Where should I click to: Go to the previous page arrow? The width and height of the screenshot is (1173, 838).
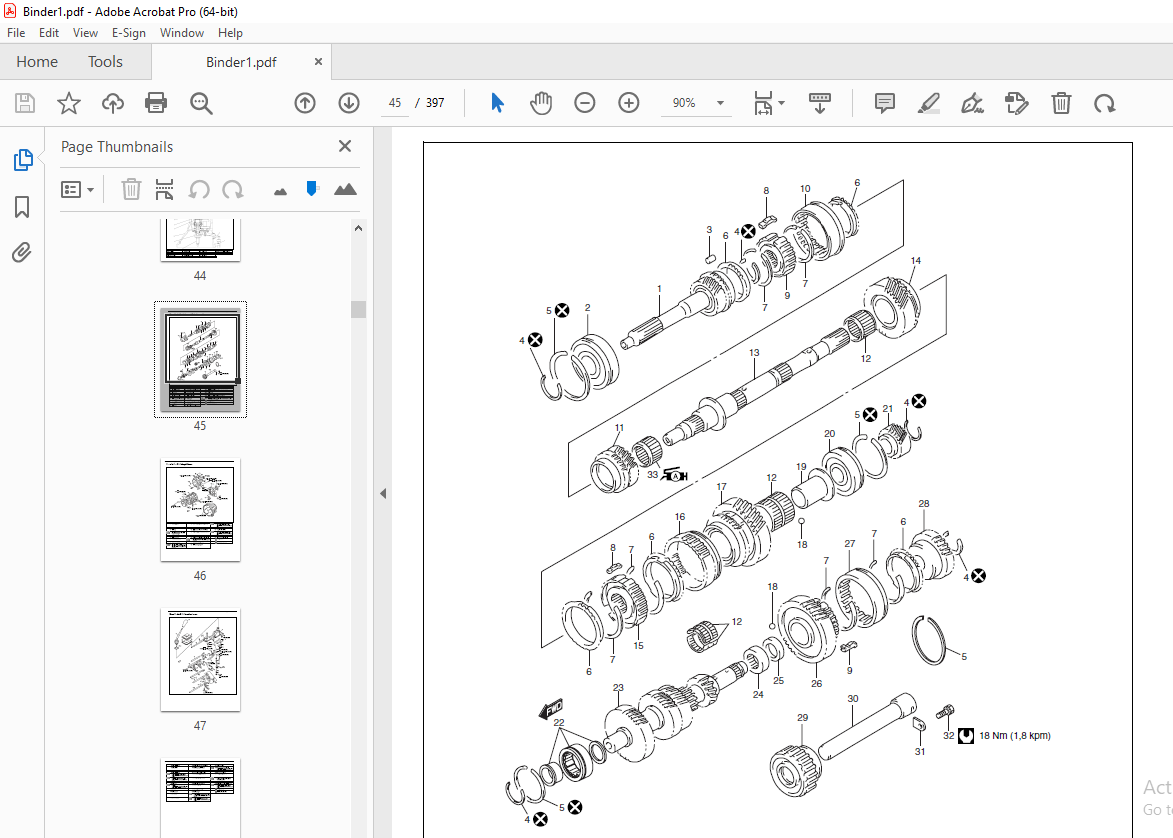[304, 103]
